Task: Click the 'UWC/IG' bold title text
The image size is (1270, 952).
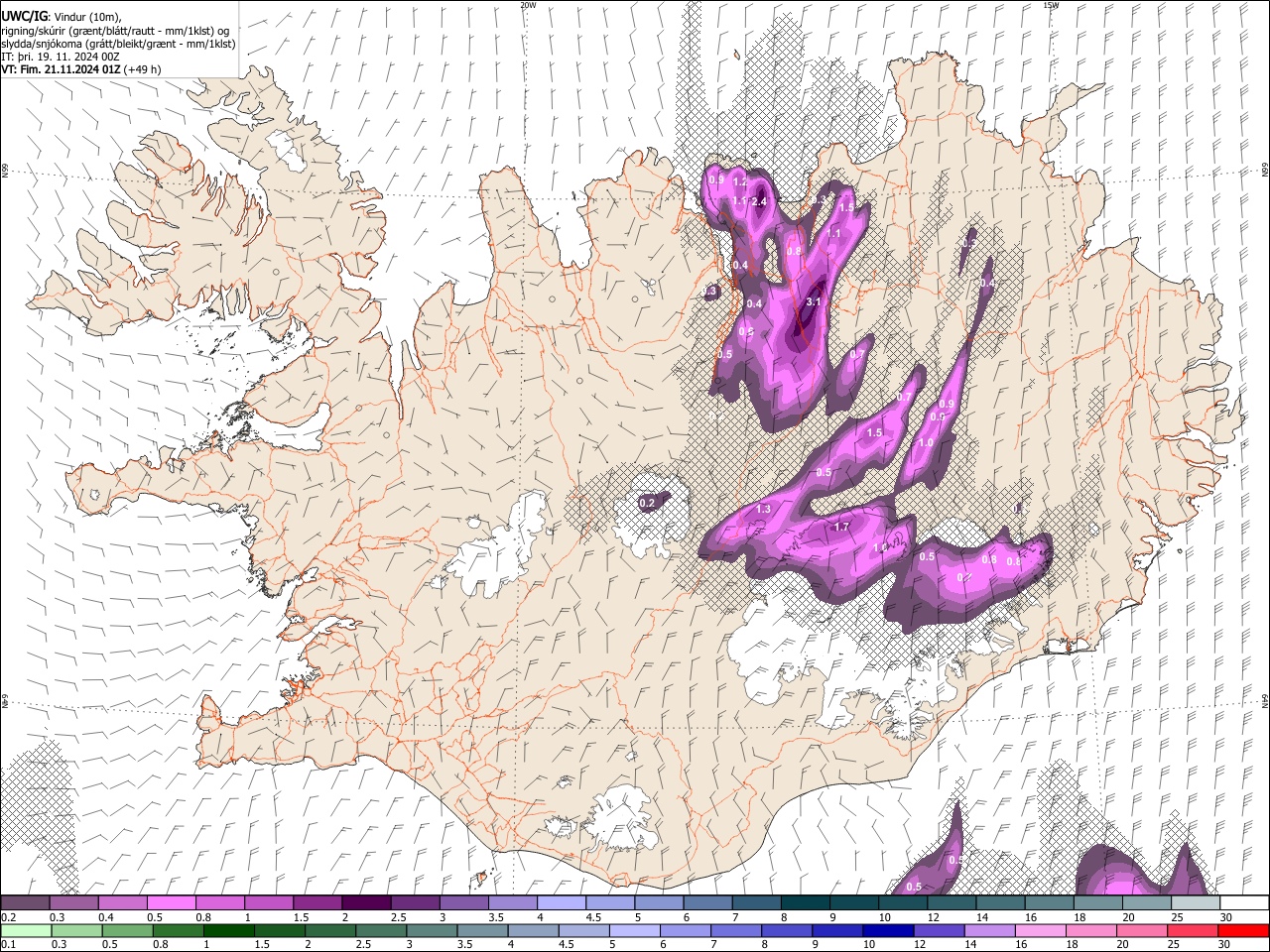Action: click(x=23, y=16)
